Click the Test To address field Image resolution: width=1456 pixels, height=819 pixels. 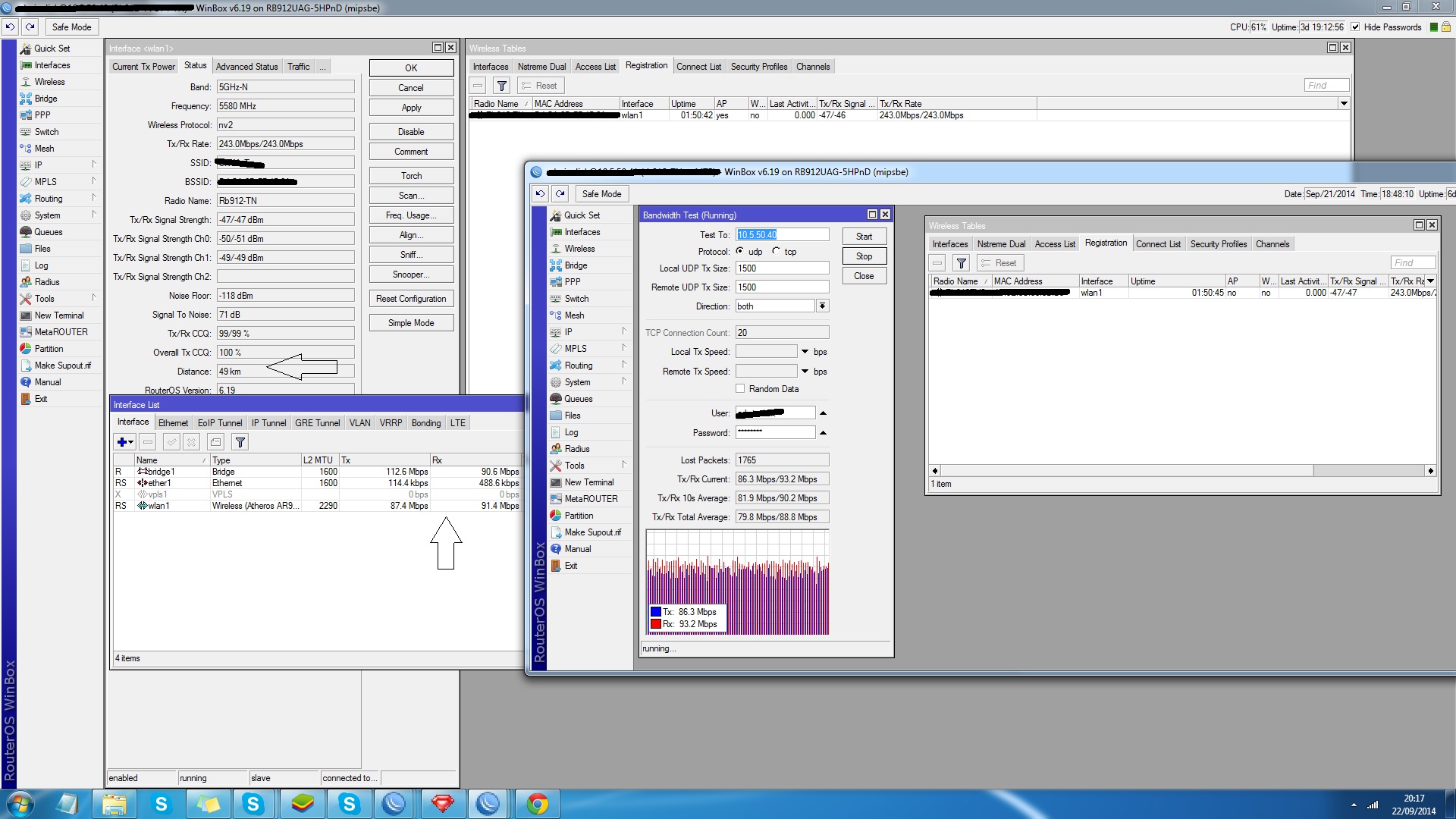(781, 235)
